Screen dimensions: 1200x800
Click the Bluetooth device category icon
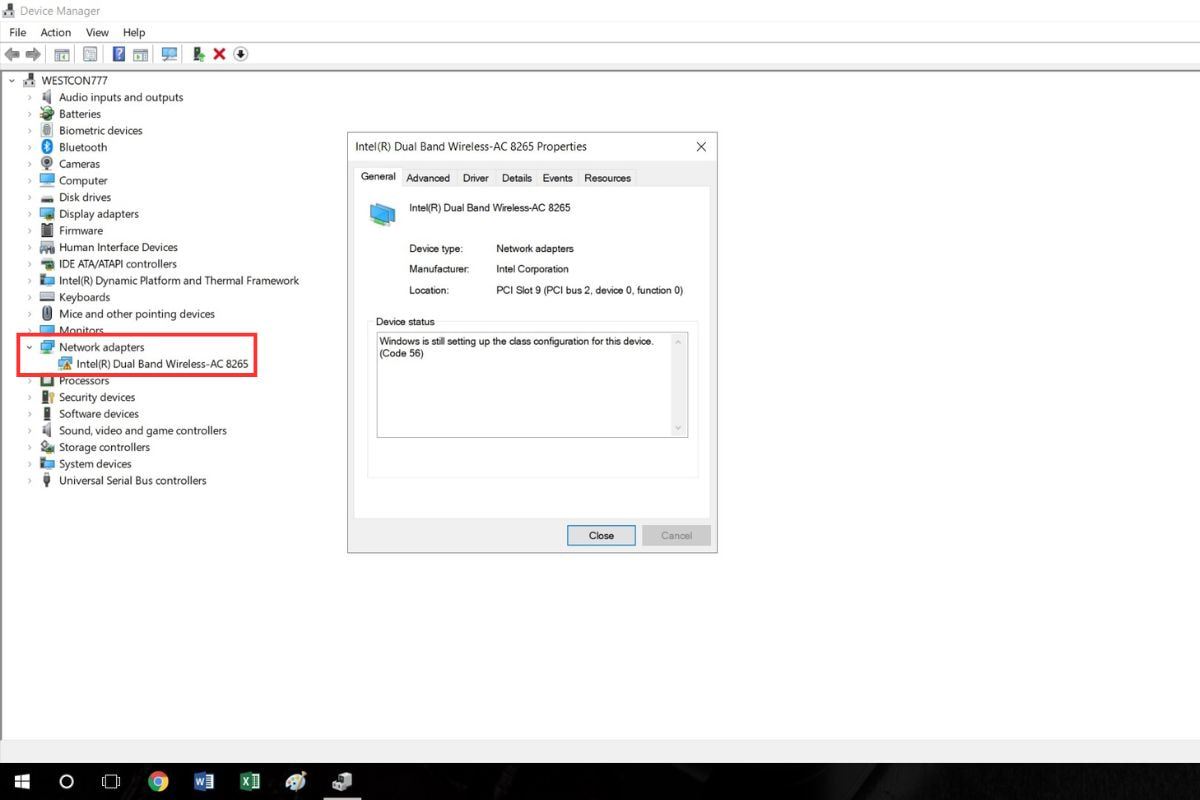(47, 147)
